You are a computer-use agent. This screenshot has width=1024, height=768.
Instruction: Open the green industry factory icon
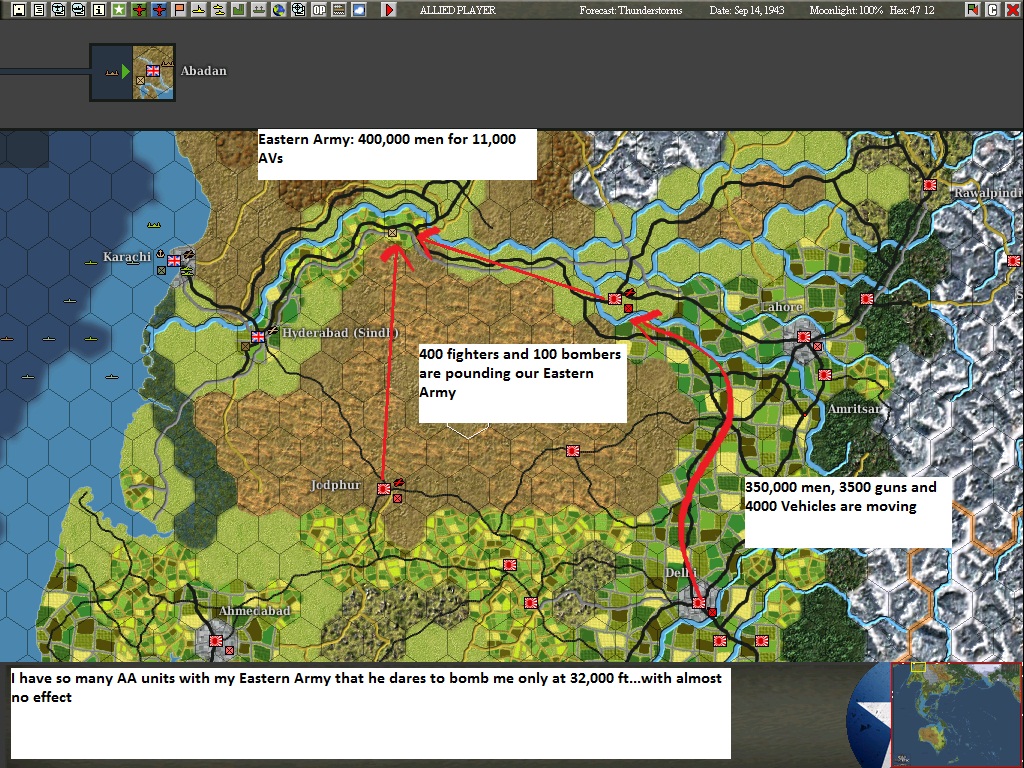click(238, 10)
